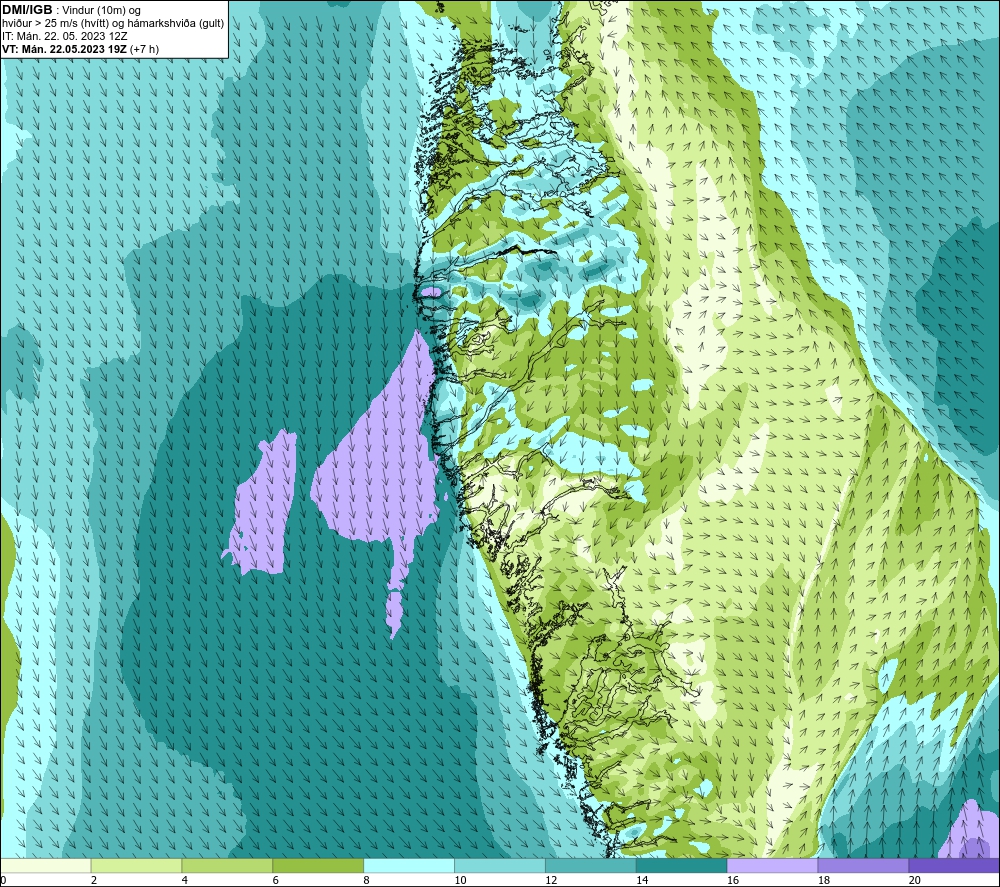Click the 14–16 m/s dark teal legend swatch
This screenshot has width=1000, height=887.
[682, 865]
